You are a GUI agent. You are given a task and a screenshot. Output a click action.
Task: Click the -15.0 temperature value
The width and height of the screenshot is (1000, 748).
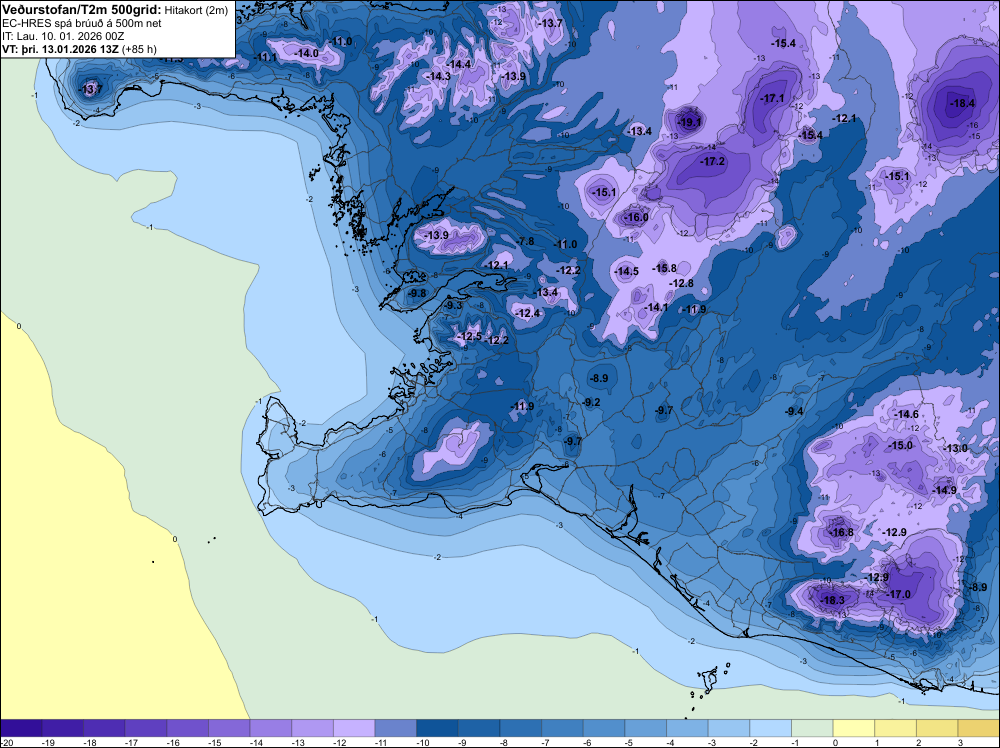(901, 446)
